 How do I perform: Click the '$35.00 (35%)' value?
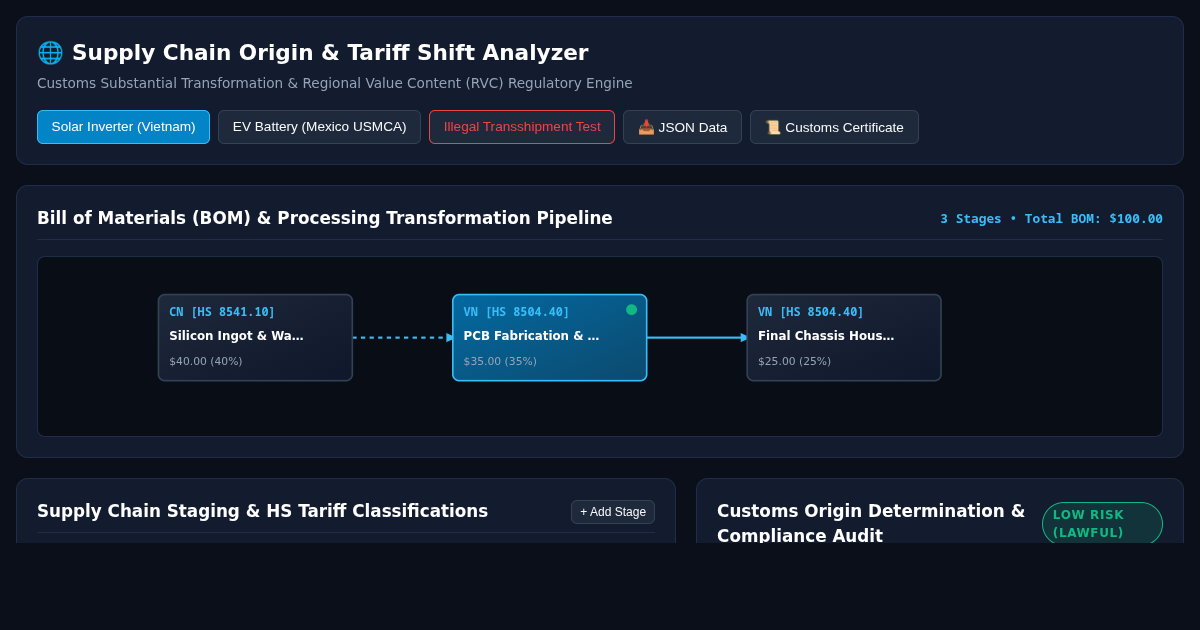coord(500,362)
